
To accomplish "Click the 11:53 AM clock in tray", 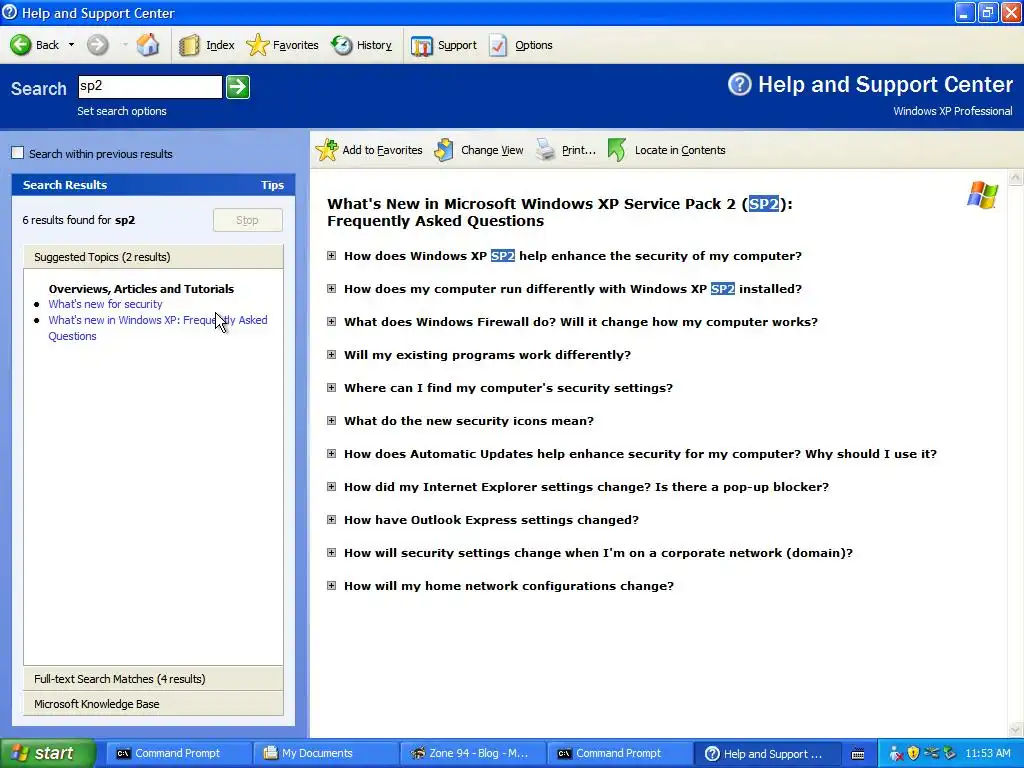I will (x=987, y=753).
